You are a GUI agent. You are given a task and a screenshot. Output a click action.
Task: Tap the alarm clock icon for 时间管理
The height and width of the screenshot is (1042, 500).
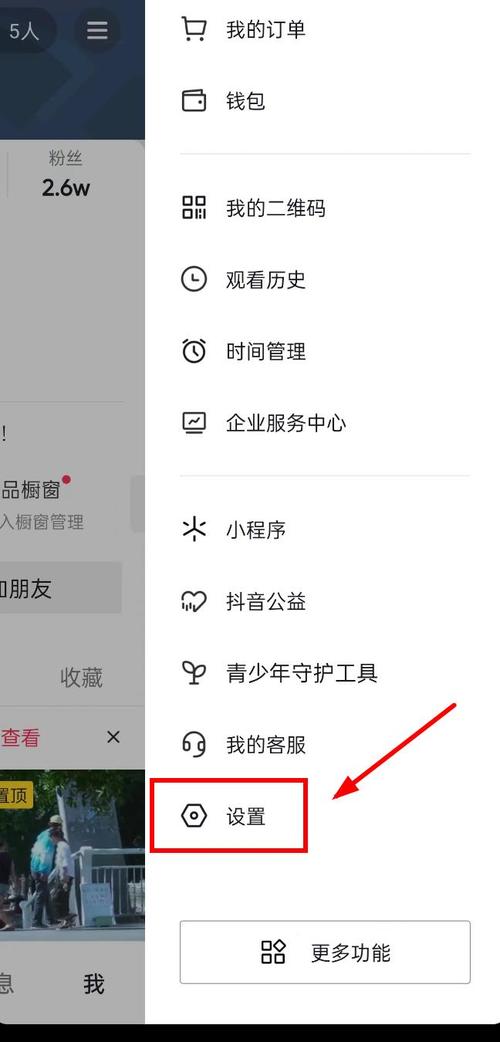194,351
